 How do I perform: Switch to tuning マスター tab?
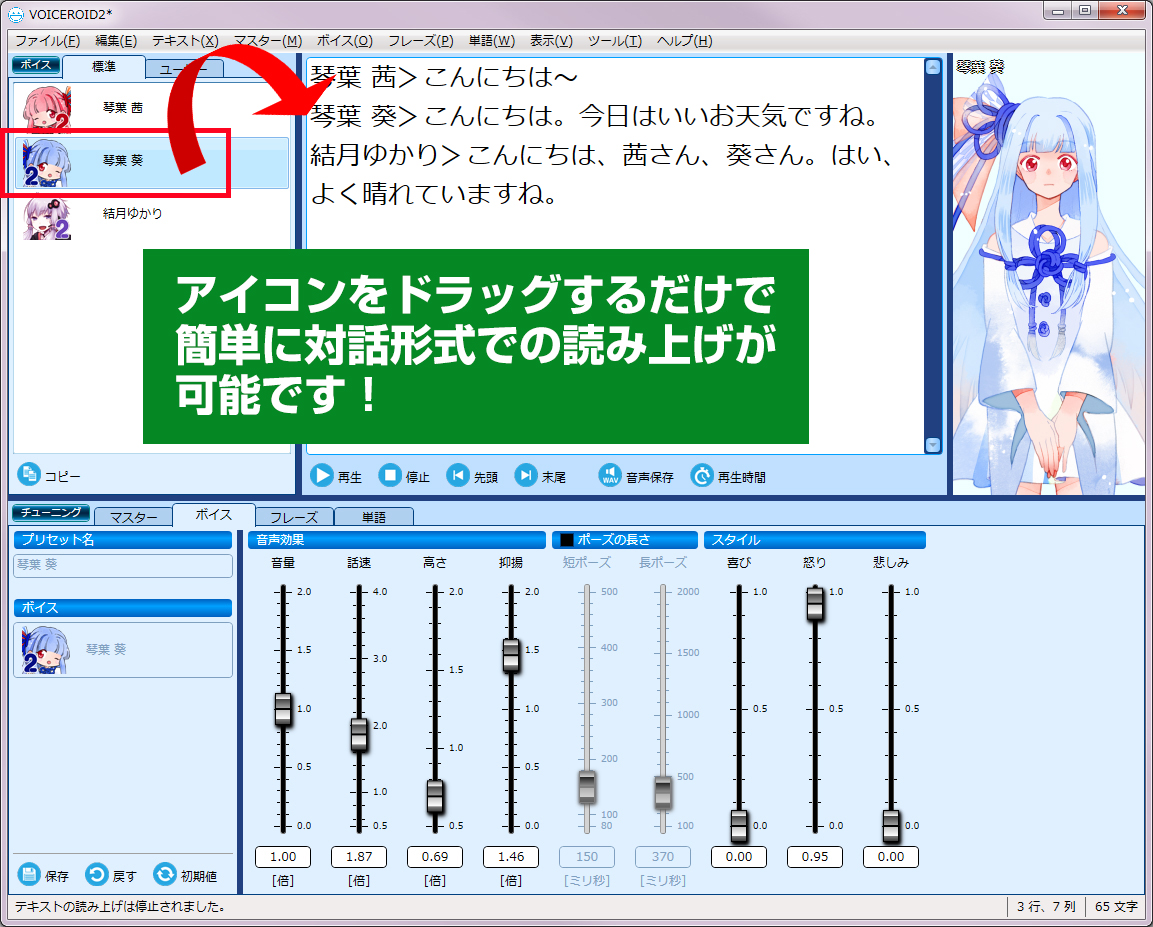pyautogui.click(x=133, y=517)
